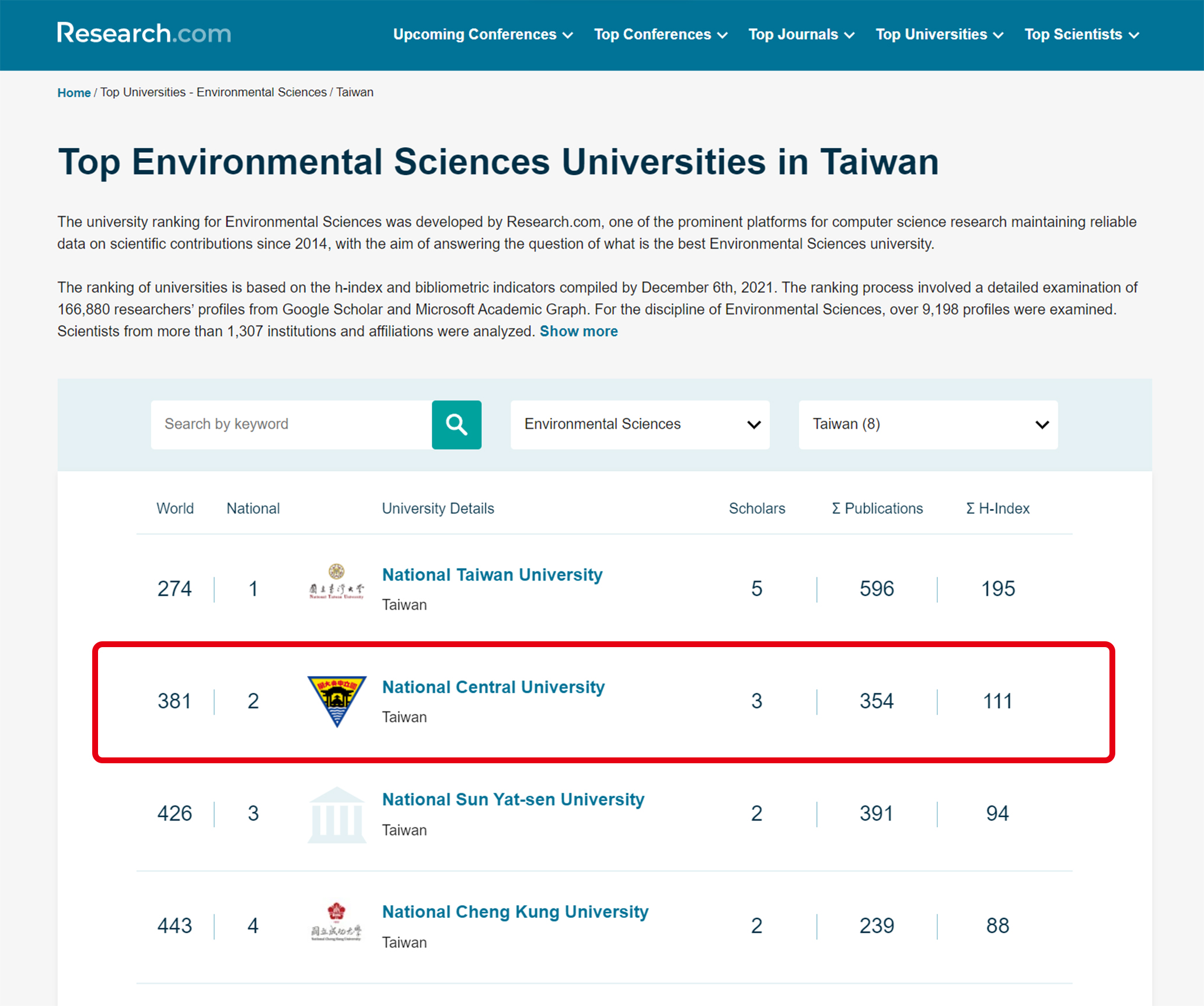Click the Σ Publications column header

pos(877,508)
